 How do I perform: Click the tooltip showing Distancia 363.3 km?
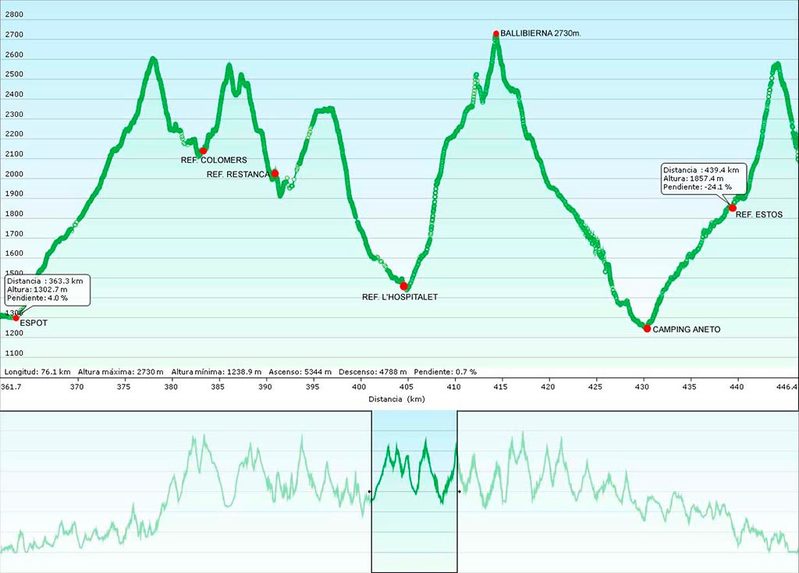click(x=46, y=290)
